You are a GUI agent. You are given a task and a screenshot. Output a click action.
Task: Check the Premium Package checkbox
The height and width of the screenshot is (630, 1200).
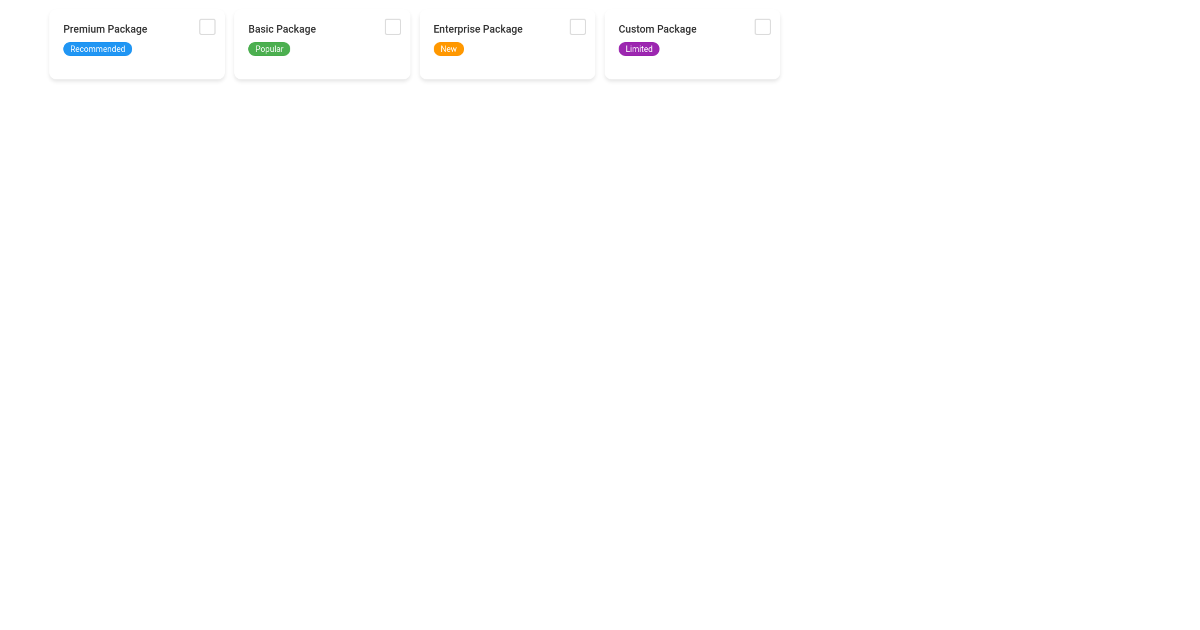point(207,27)
